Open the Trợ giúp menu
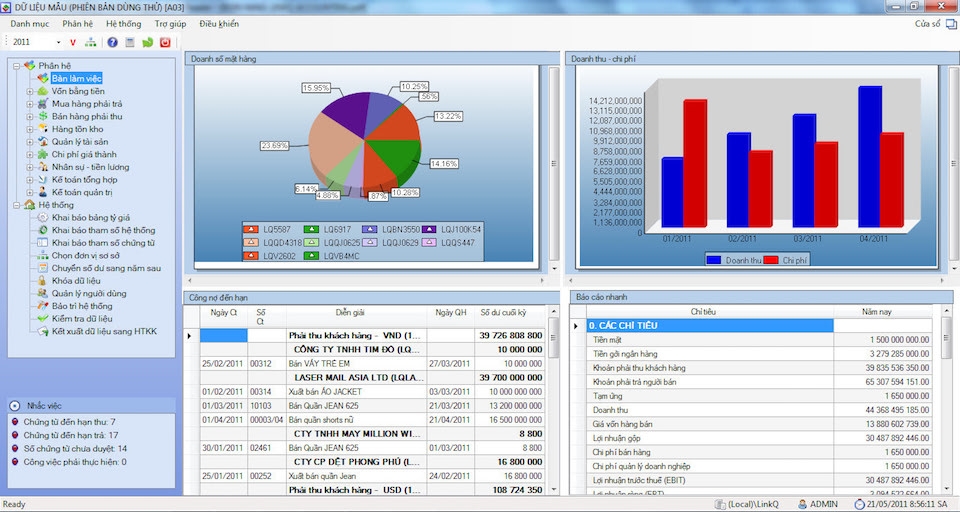This screenshot has width=960, height=512. pyautogui.click(x=170, y=23)
